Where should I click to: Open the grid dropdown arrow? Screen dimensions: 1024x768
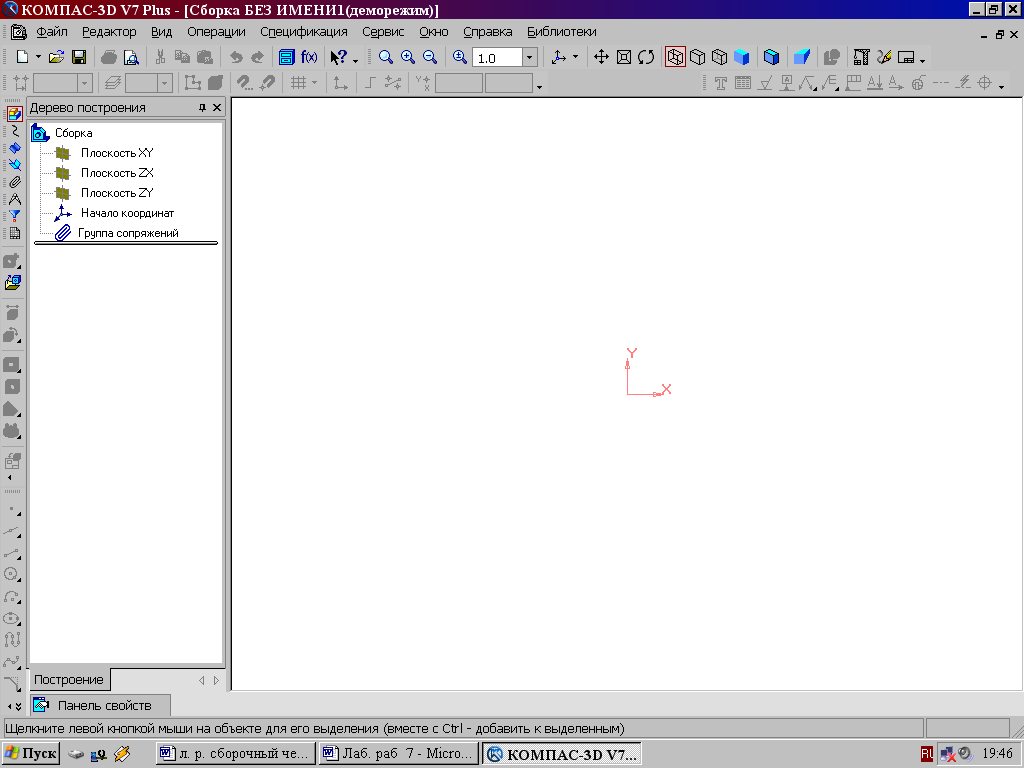click(x=314, y=83)
